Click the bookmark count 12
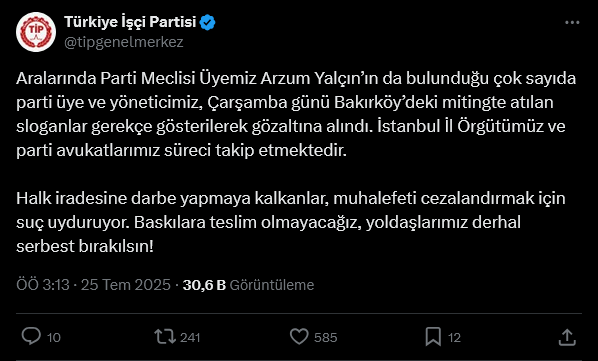This screenshot has width=598, height=361. (454, 338)
